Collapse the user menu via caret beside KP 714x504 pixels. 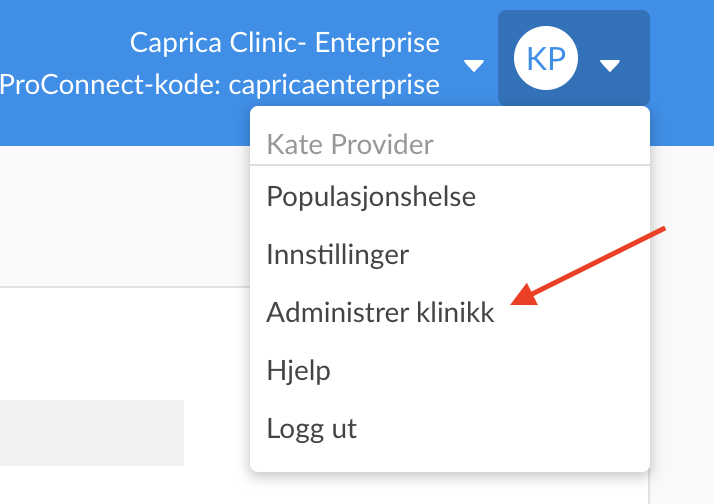point(610,66)
